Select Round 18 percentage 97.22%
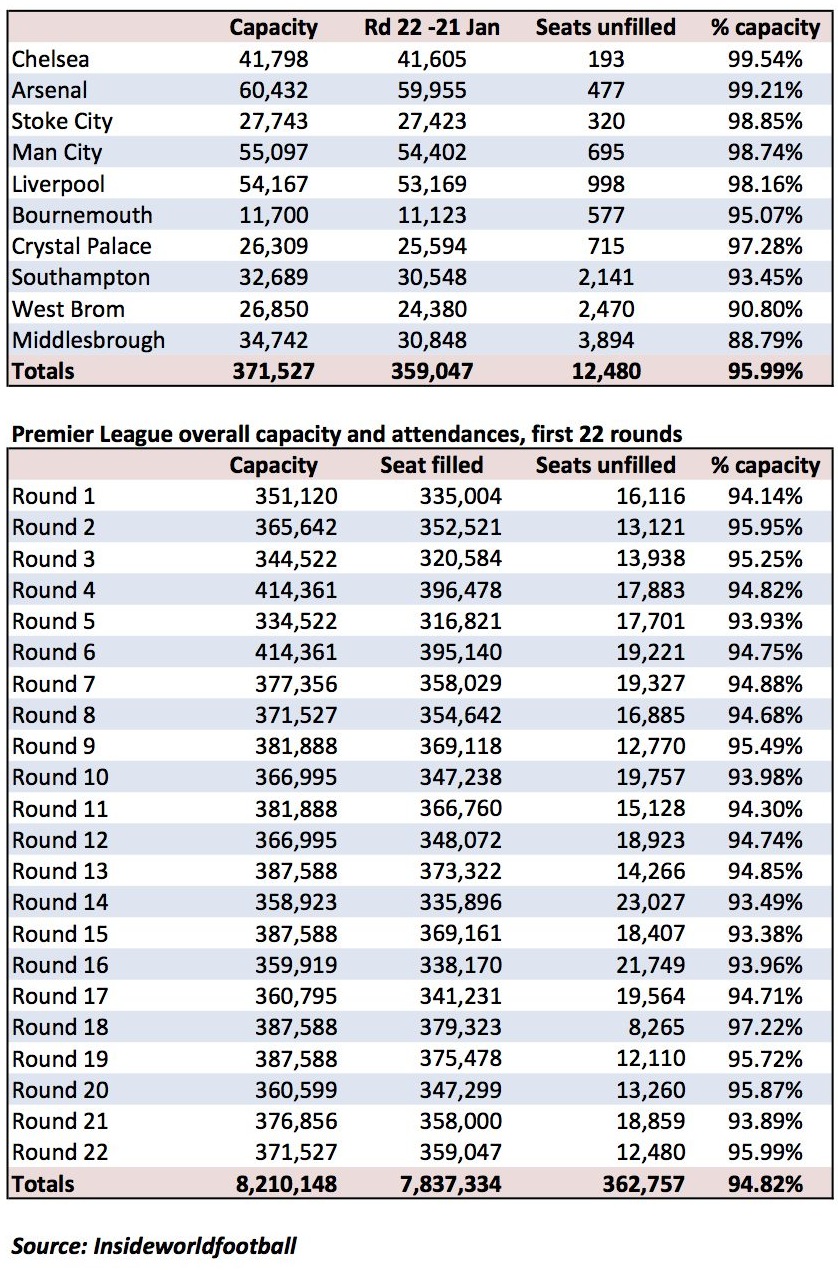This screenshot has width=838, height=1270. coord(765,1027)
